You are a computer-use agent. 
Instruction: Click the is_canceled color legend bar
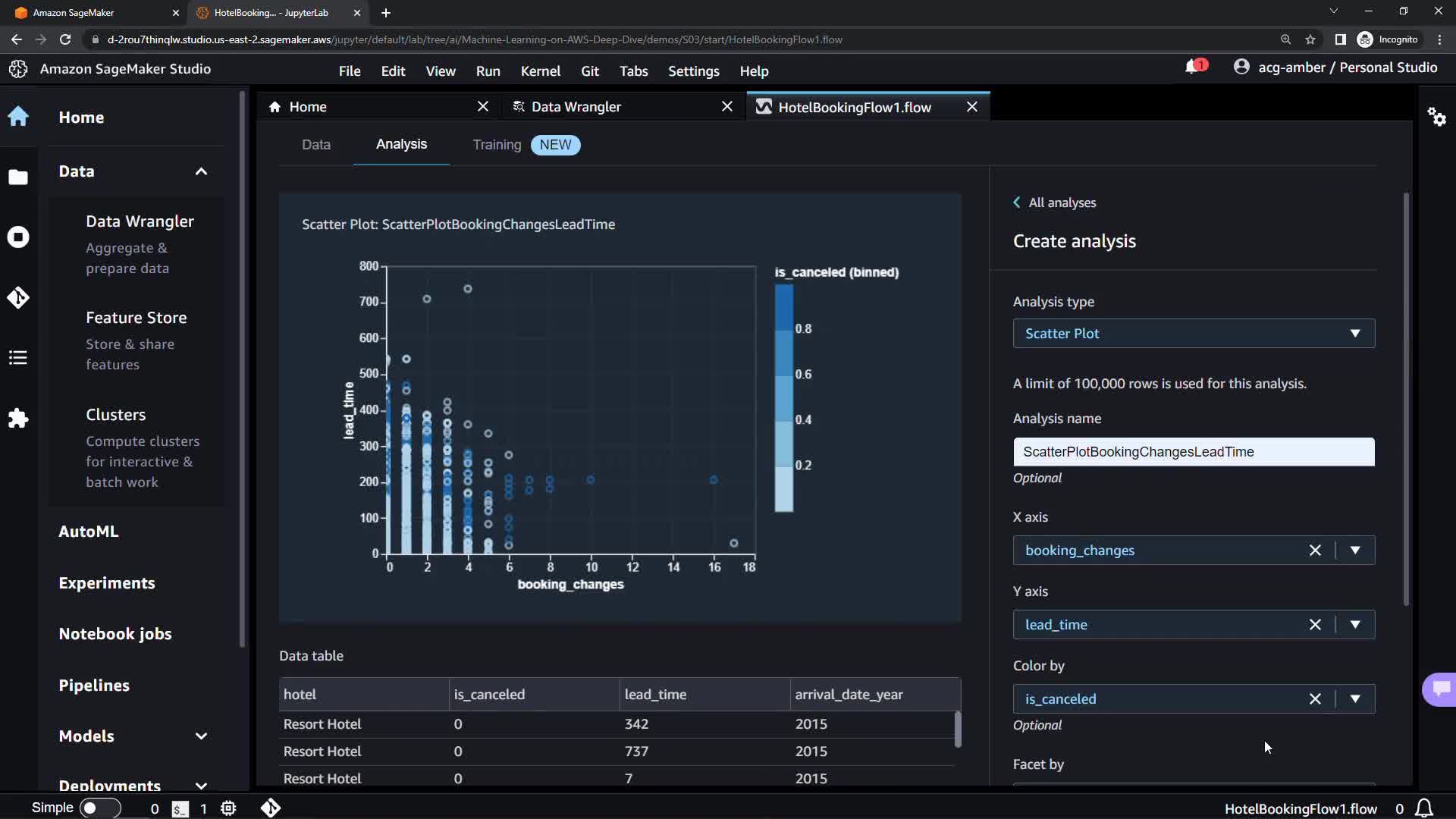[x=783, y=398]
